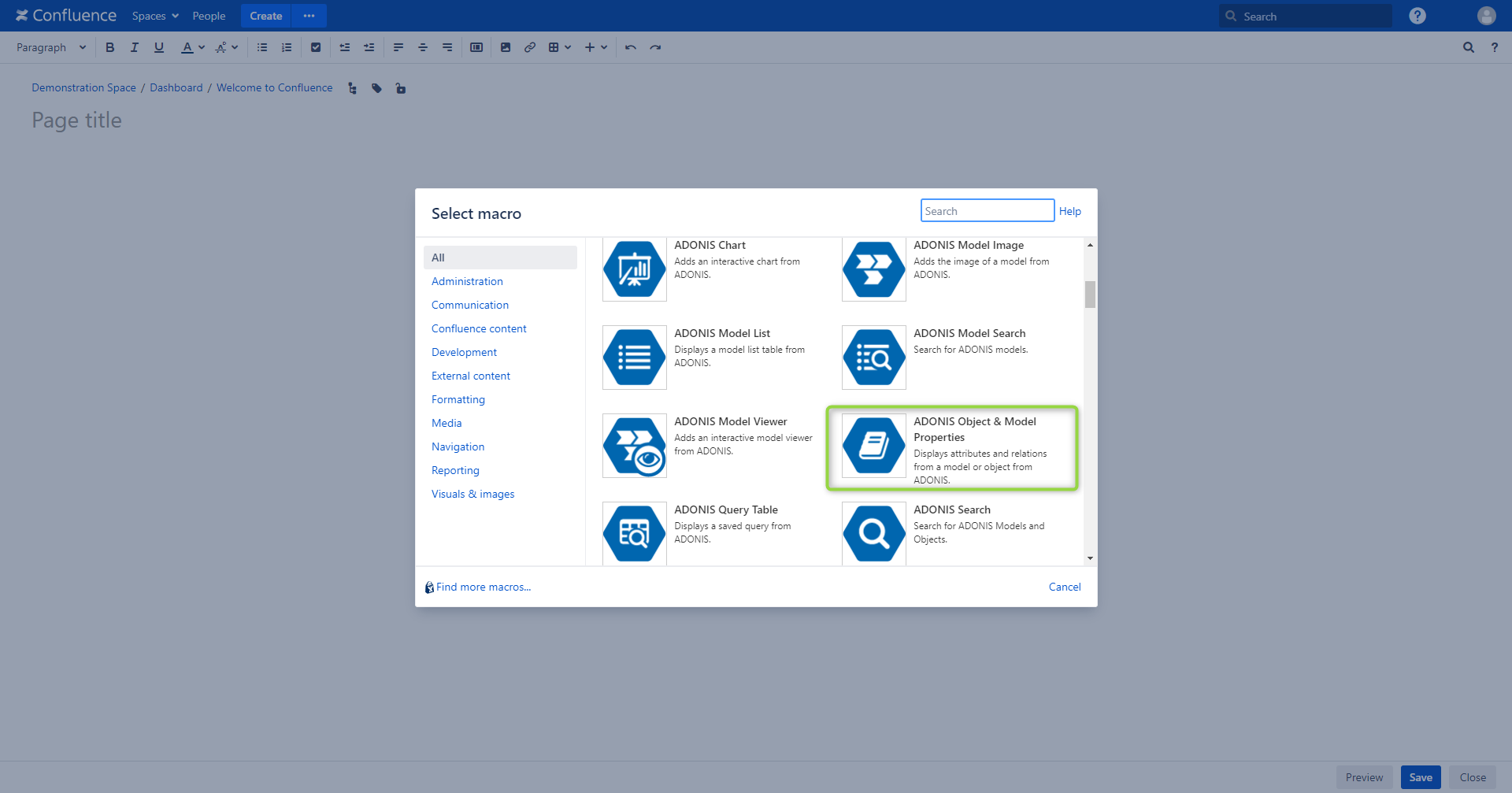Undo the last edit
1512x793 pixels.
(631, 47)
